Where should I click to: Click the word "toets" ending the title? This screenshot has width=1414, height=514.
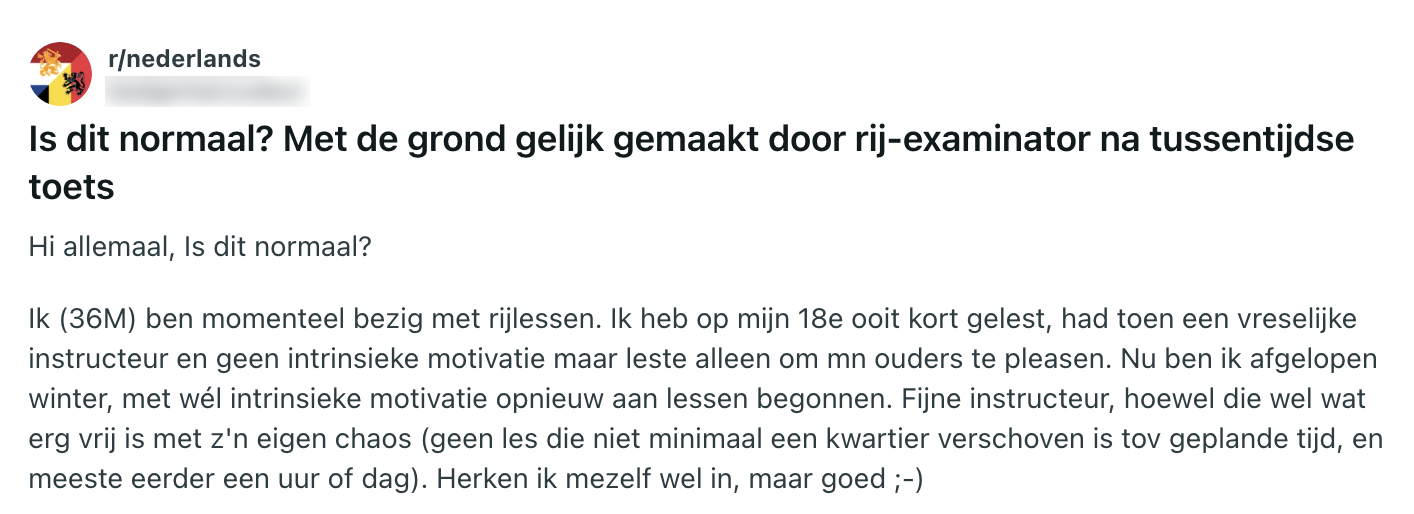tap(71, 187)
